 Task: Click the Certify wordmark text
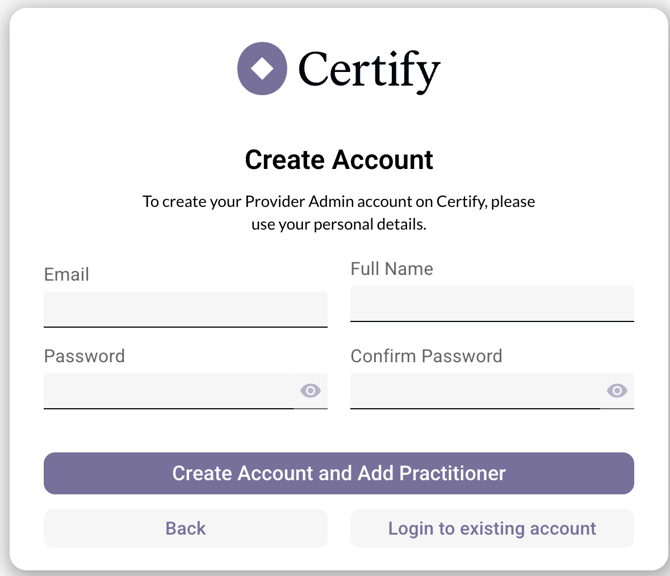(369, 69)
